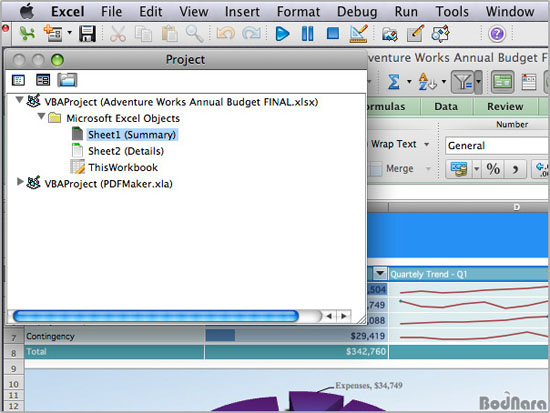The image size is (550, 413).
Task: Expand the VBAProject (PDFMaker.xla) node
Action: [20, 181]
